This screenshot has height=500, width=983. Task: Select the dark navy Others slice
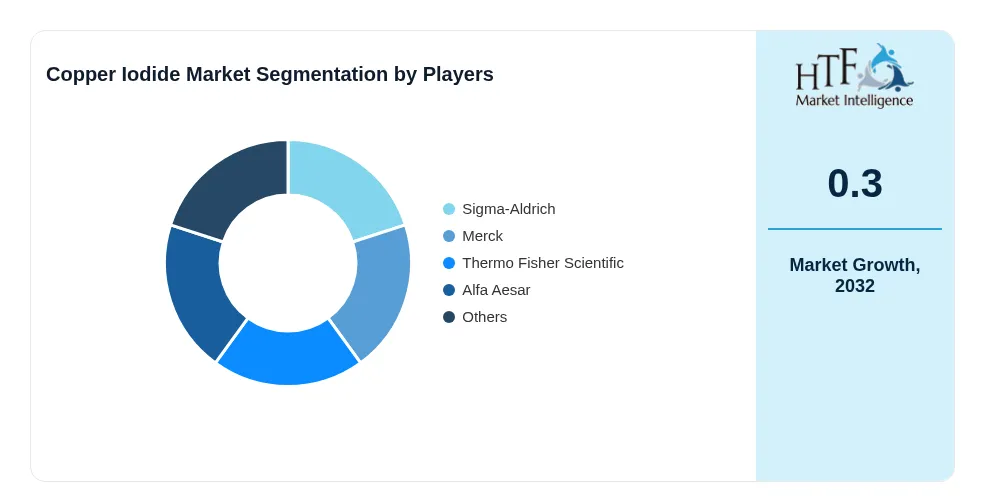tap(231, 183)
